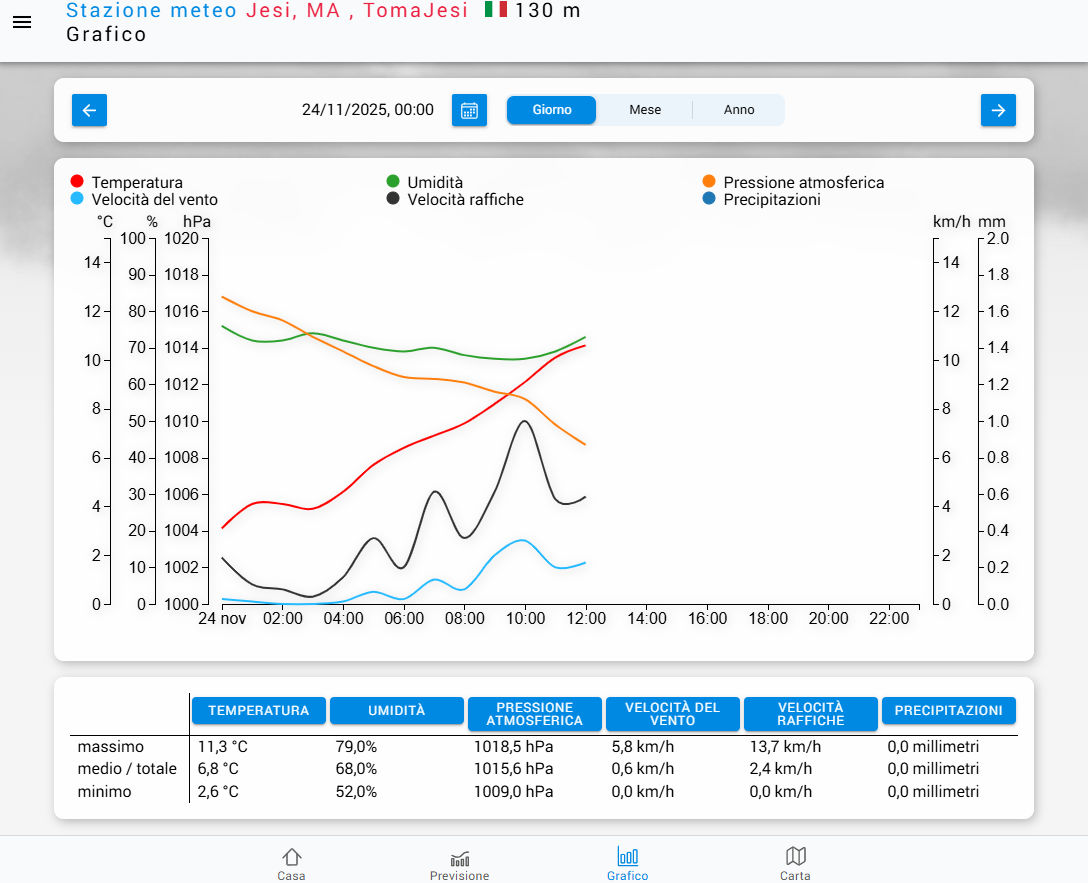The image size is (1088, 883).
Task: Toggle Temperatura series in legend
Action: coord(136,182)
